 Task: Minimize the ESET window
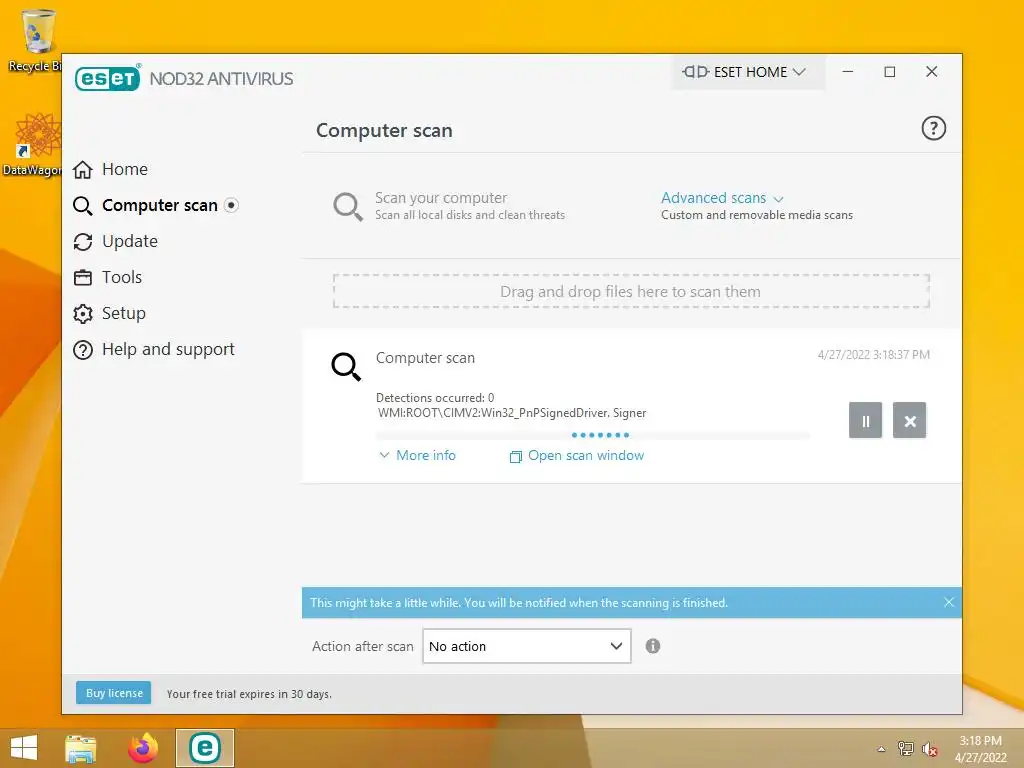pos(848,72)
